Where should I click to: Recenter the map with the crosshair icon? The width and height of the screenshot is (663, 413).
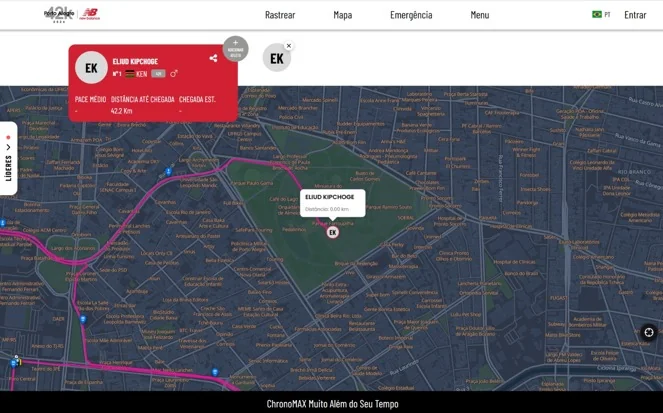click(x=649, y=332)
